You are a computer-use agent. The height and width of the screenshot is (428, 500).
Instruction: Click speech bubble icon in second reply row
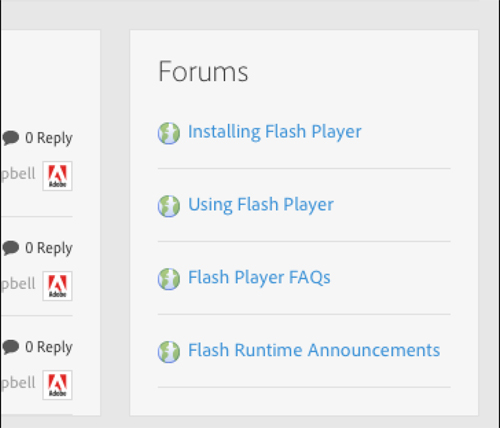click(11, 248)
